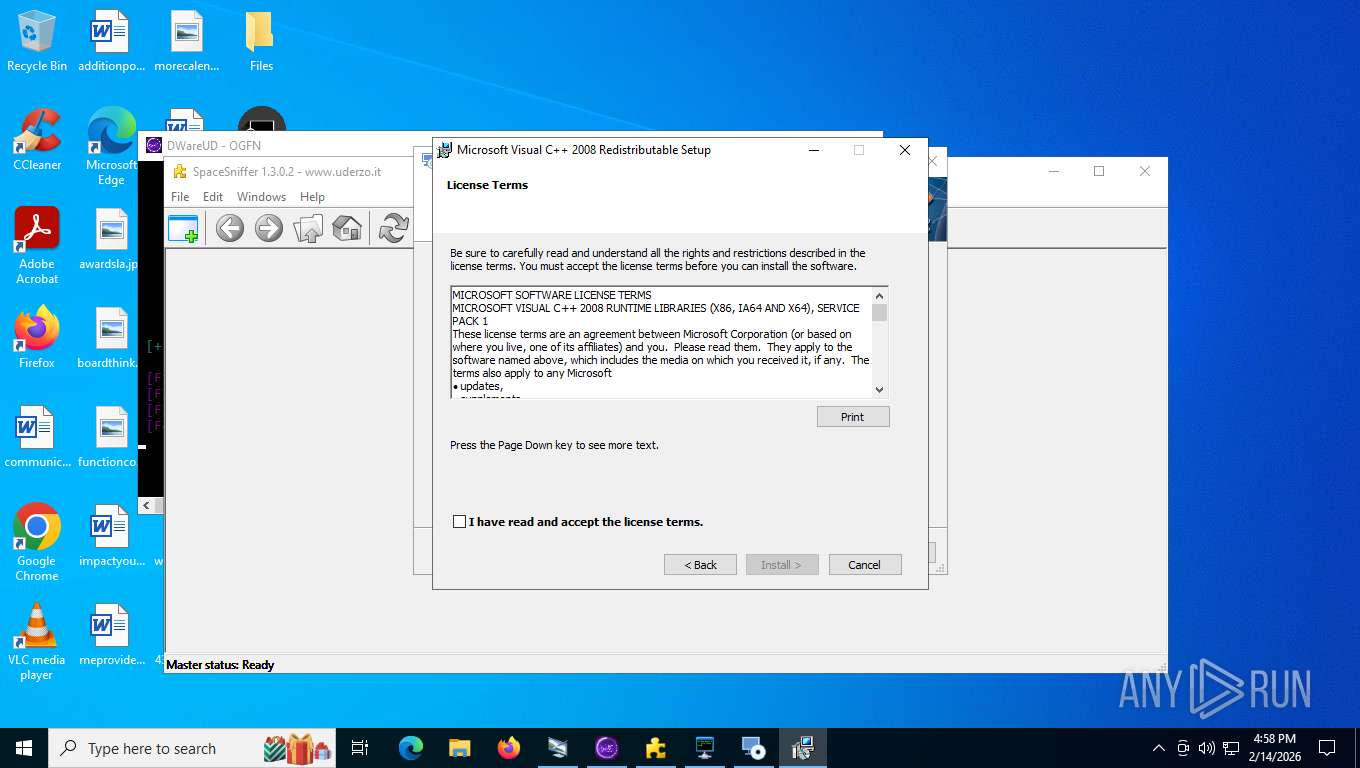Click the Google Chrome desktop shortcut
The image size is (1360, 768).
[37, 542]
